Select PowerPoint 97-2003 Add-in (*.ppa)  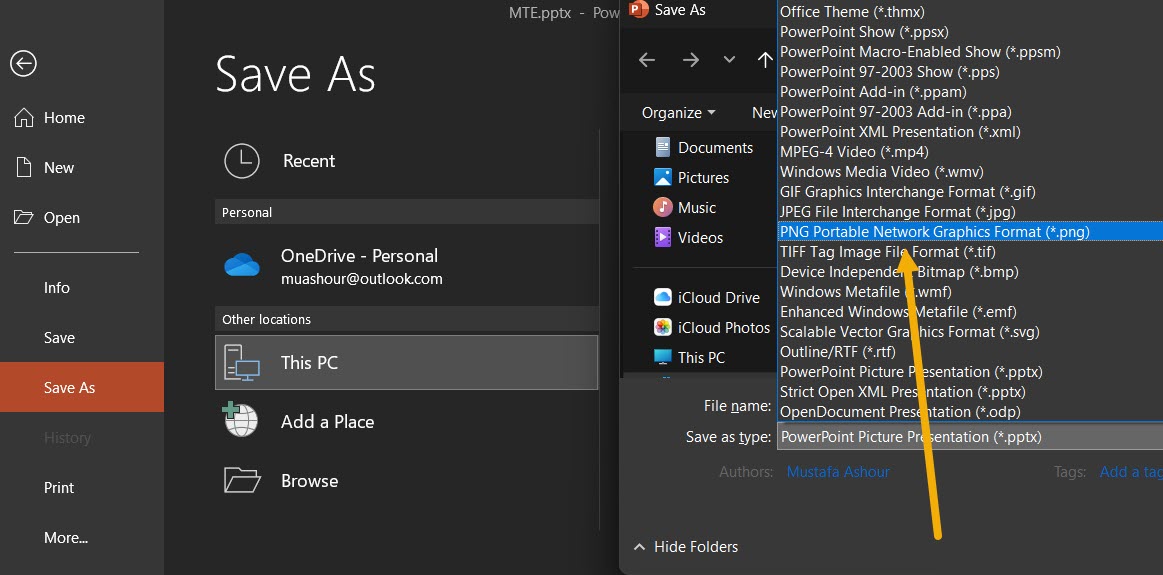[x=970, y=112]
